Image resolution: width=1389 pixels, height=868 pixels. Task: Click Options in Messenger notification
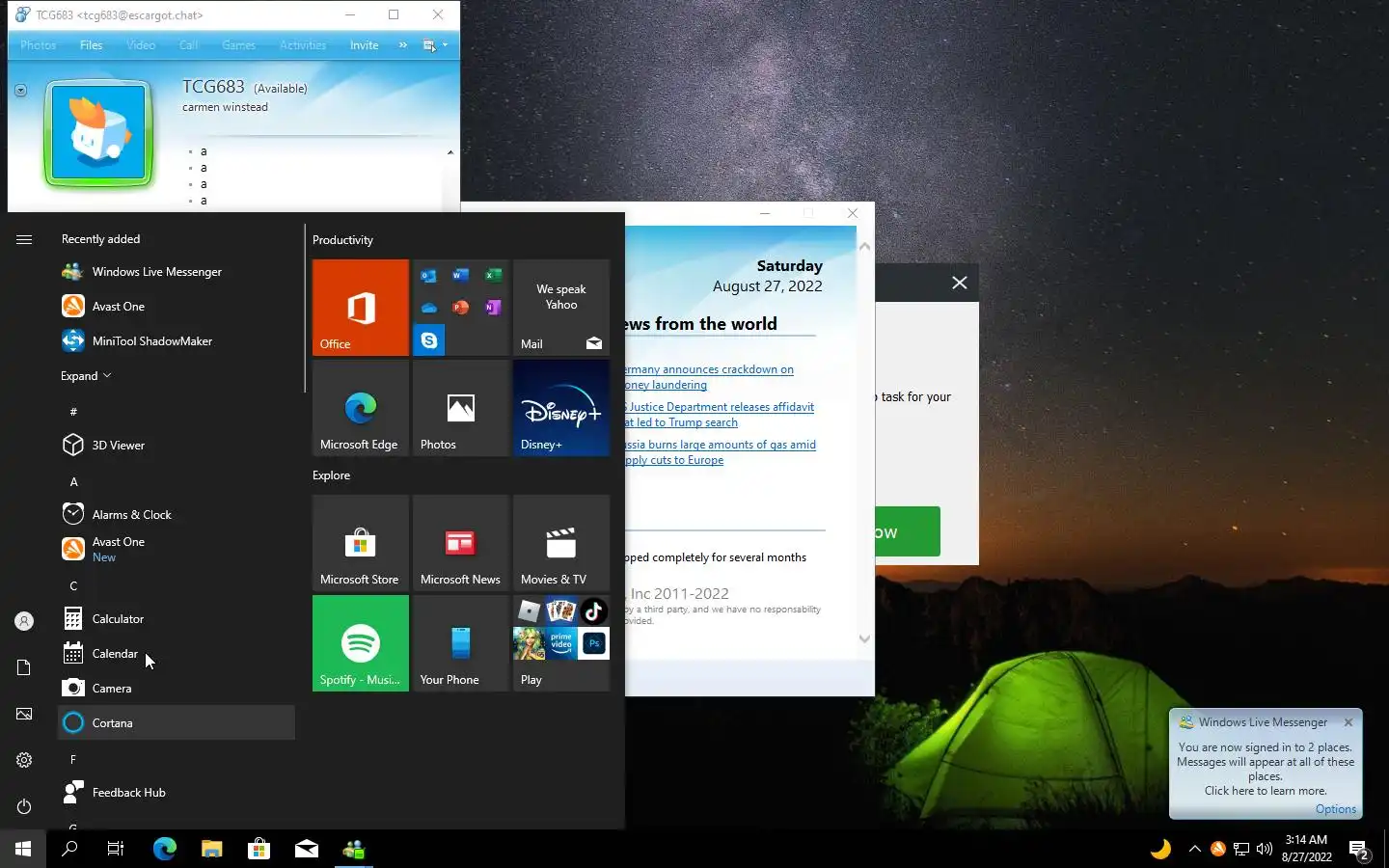[1336, 809]
